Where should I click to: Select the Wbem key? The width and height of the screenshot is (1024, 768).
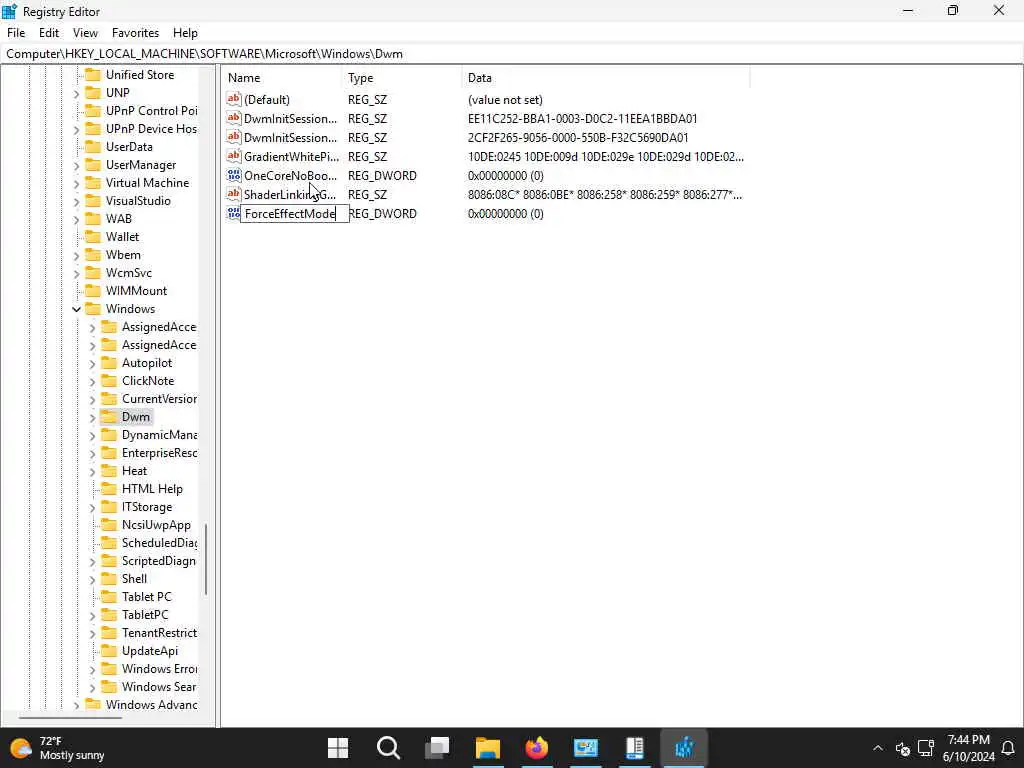click(x=123, y=255)
